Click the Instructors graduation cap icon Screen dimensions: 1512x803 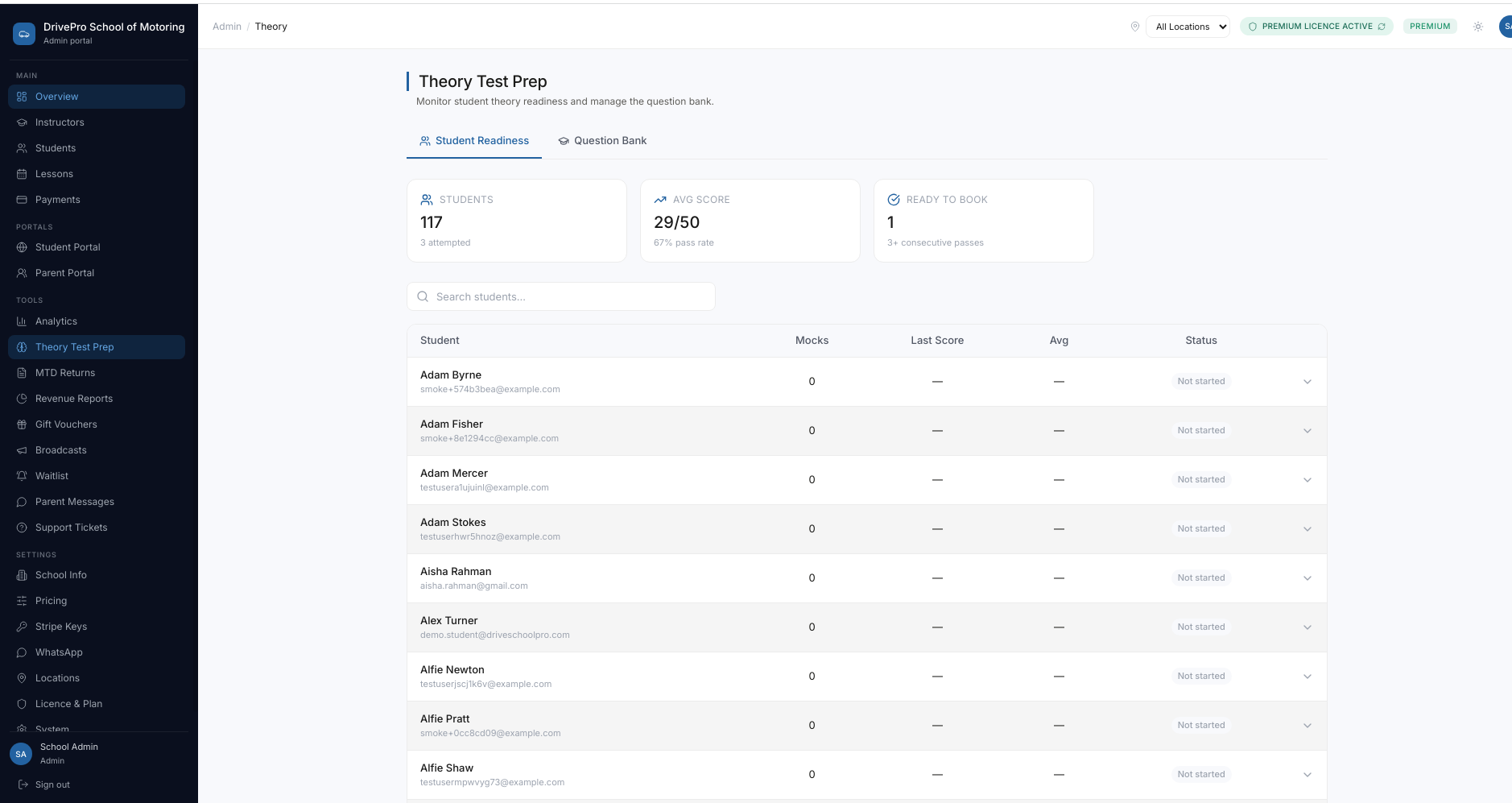point(22,122)
